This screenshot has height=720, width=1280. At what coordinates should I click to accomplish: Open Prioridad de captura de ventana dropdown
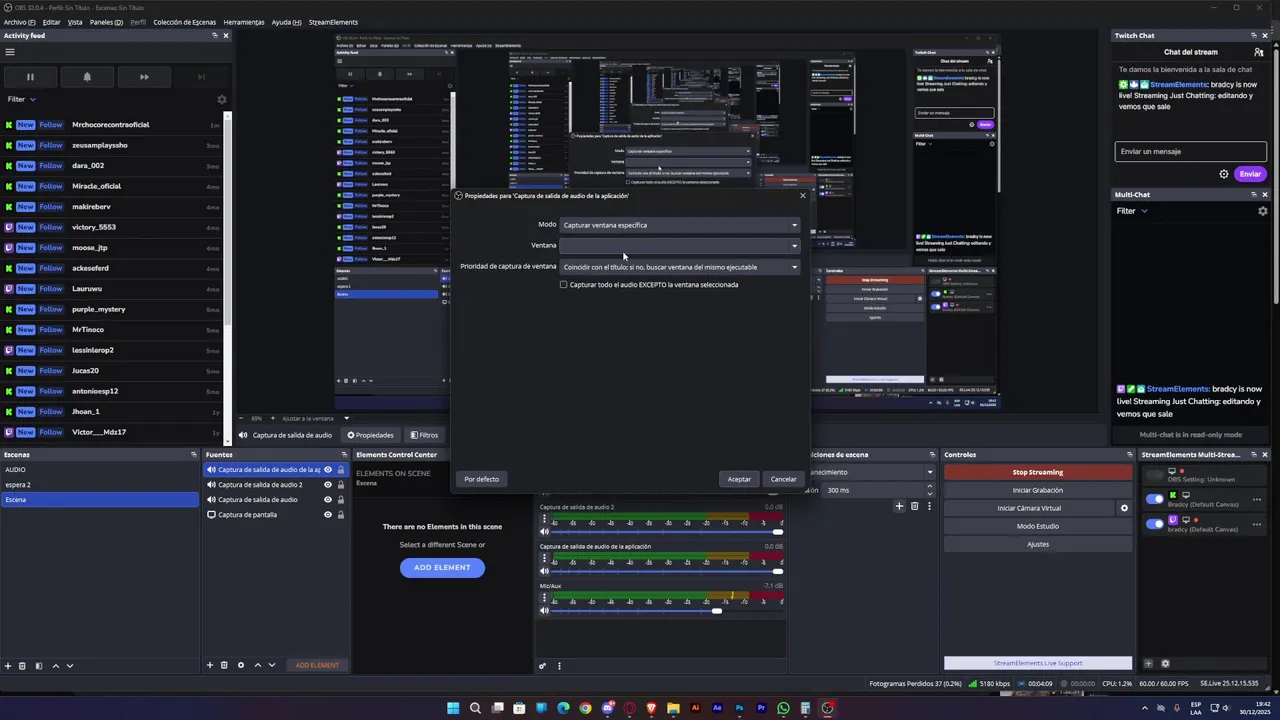680,267
